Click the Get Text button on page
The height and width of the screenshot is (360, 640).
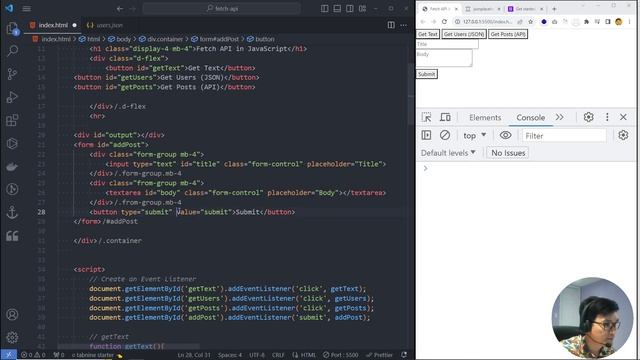click(x=428, y=34)
